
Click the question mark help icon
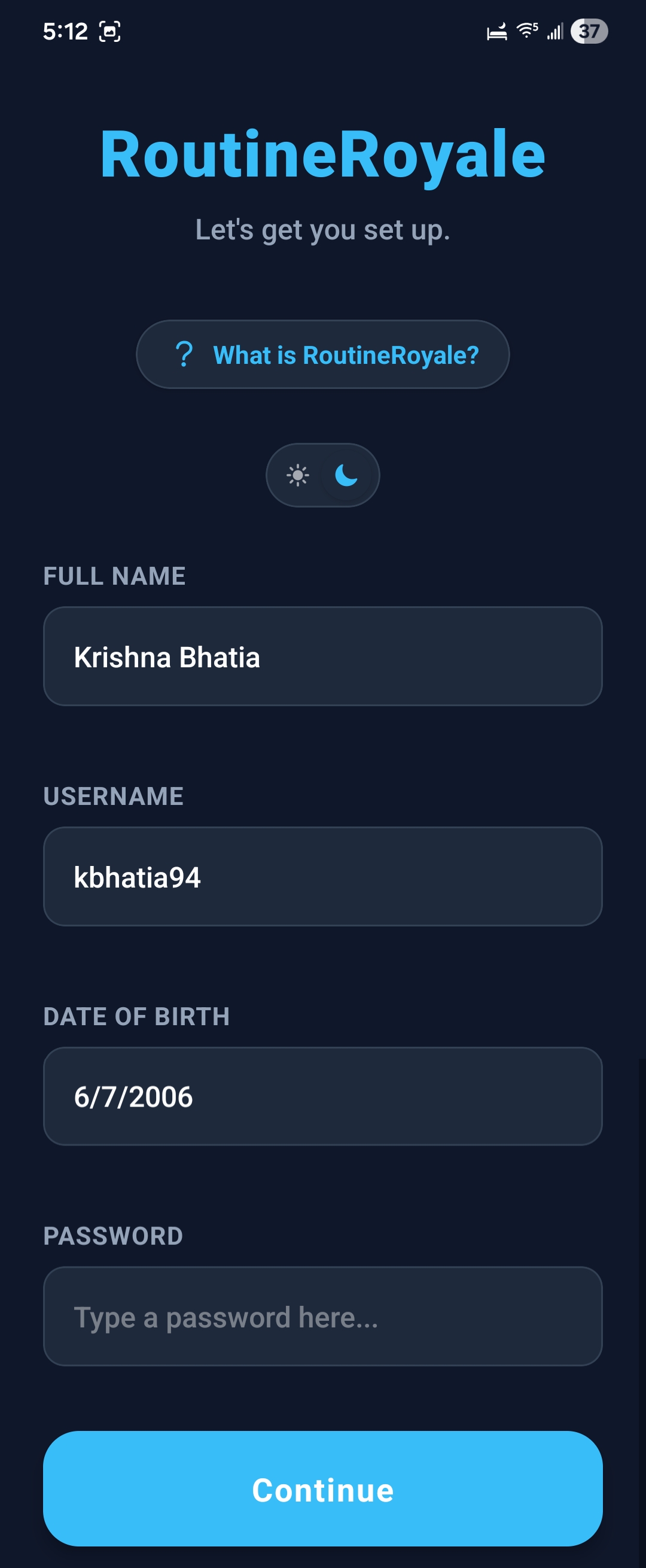pos(184,354)
